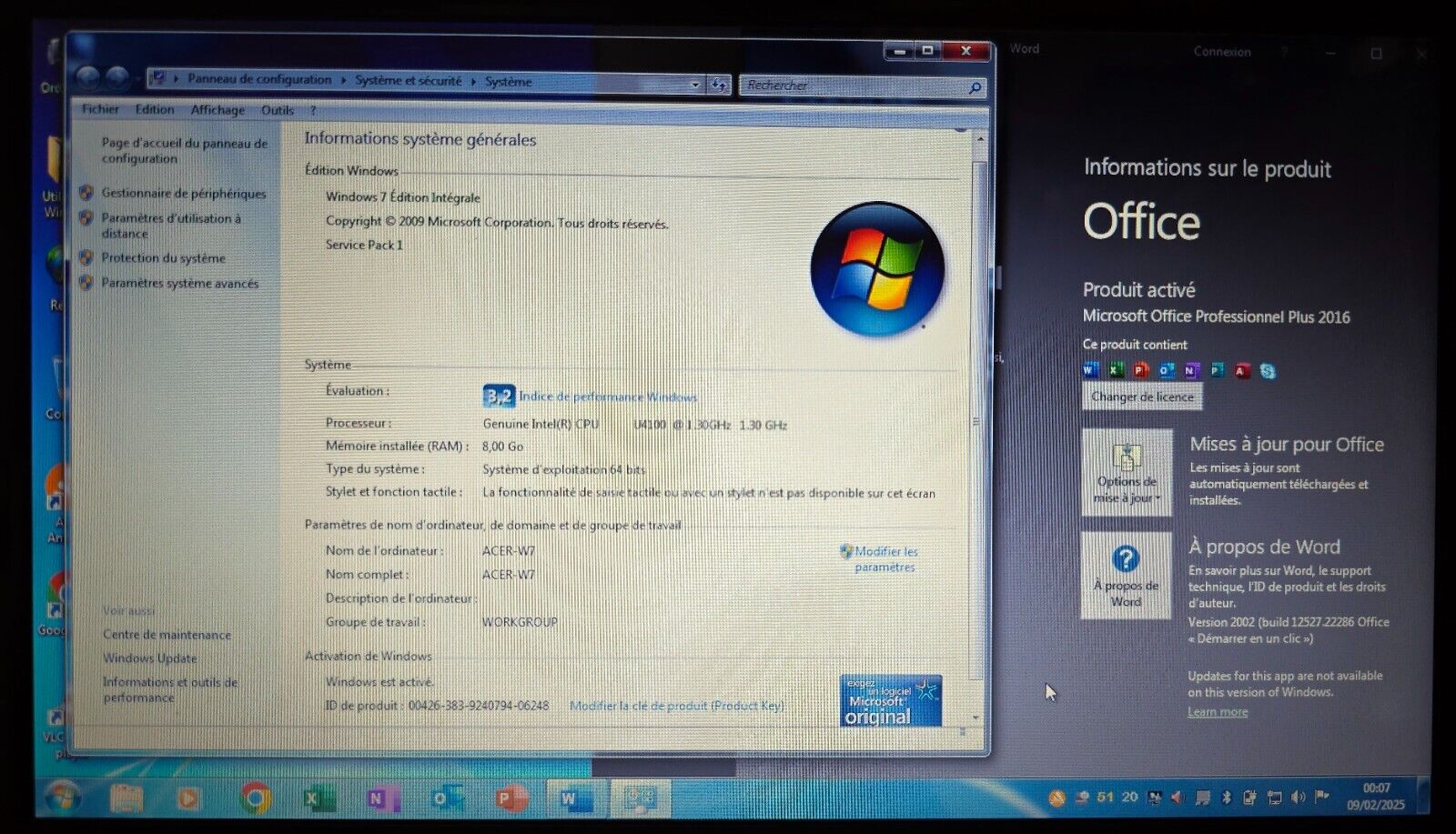Open Outlook from the taskbar
The height and width of the screenshot is (834, 1456).
click(x=447, y=799)
